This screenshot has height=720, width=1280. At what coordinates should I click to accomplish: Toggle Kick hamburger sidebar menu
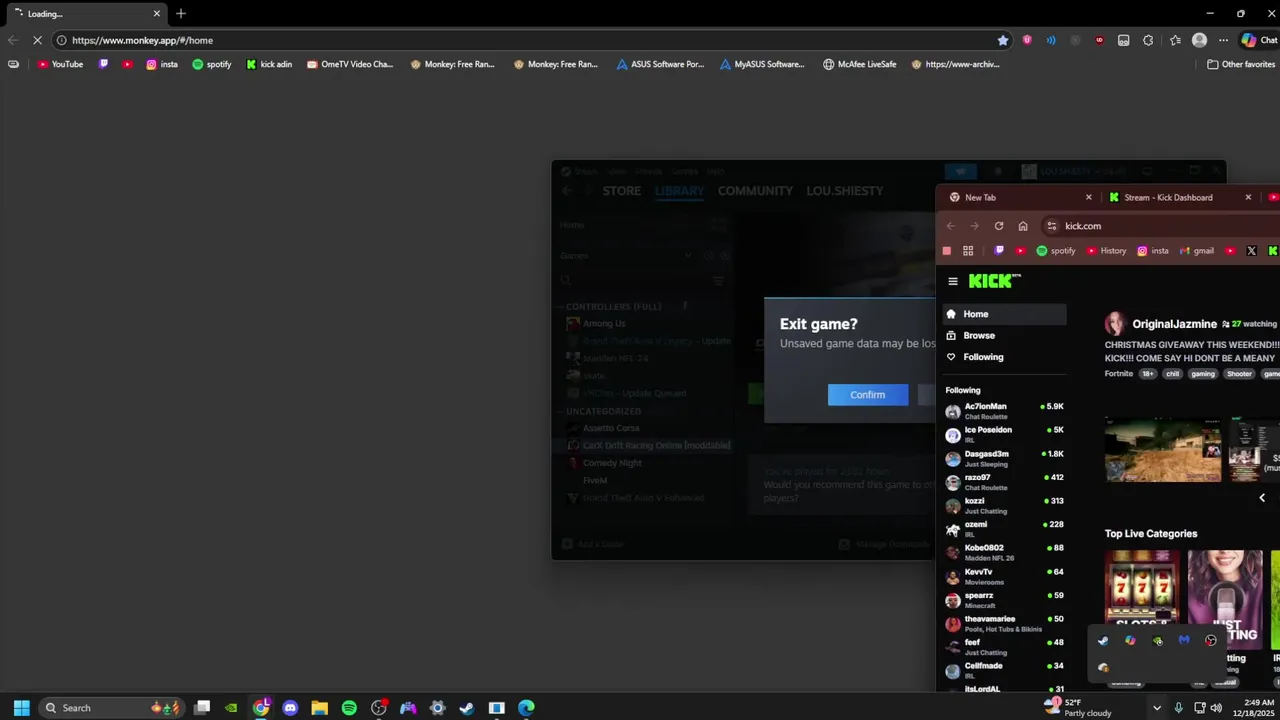point(953,282)
